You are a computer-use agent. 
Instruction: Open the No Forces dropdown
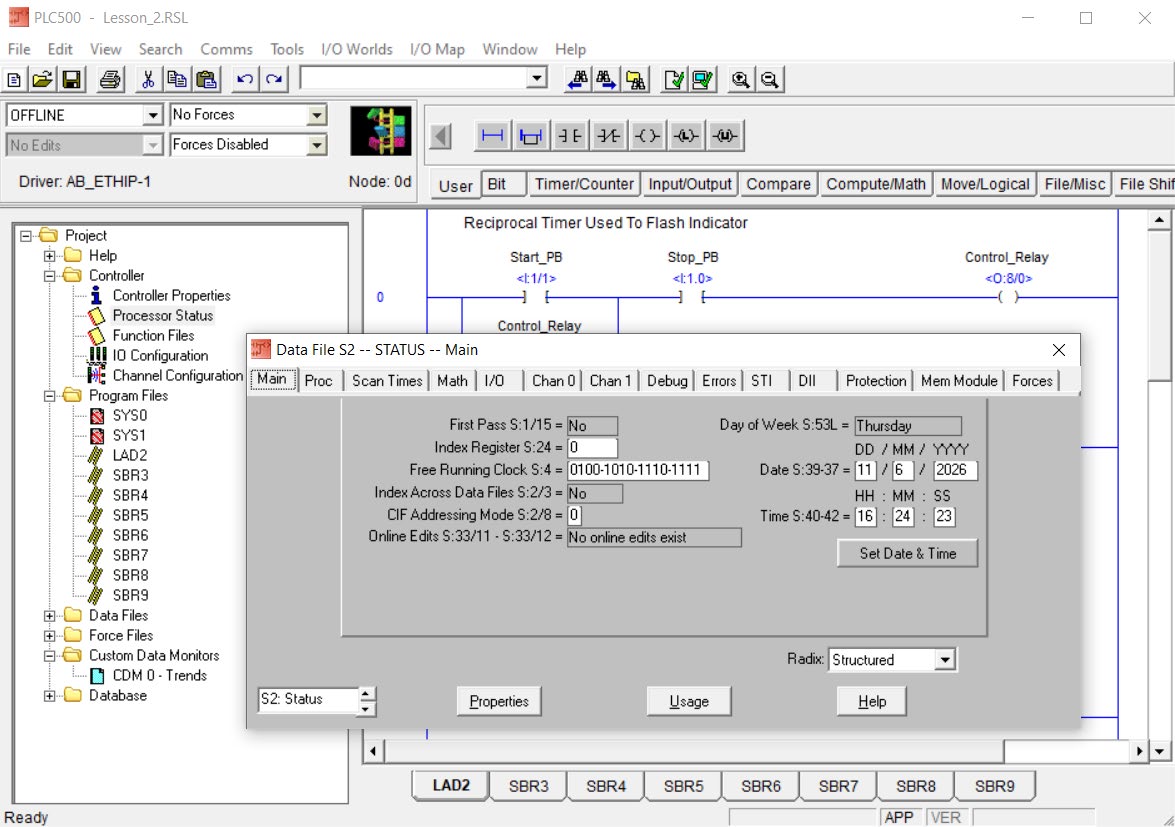point(318,115)
